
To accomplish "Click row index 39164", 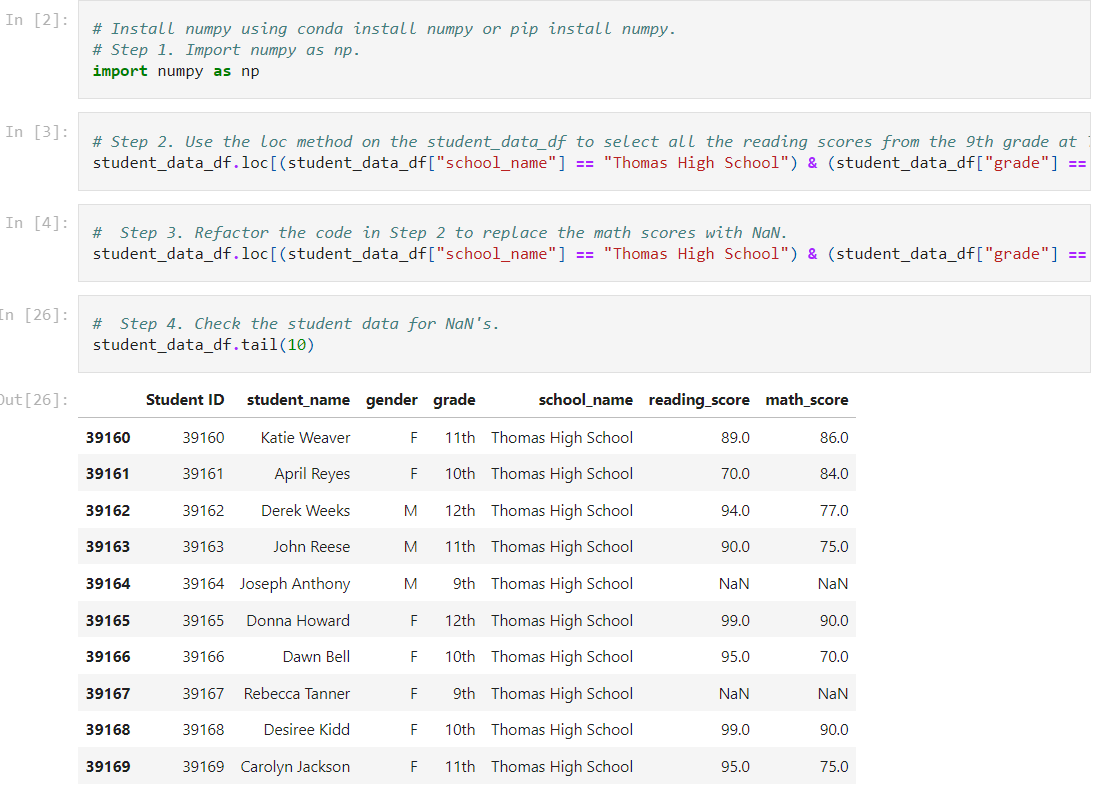I will [108, 584].
